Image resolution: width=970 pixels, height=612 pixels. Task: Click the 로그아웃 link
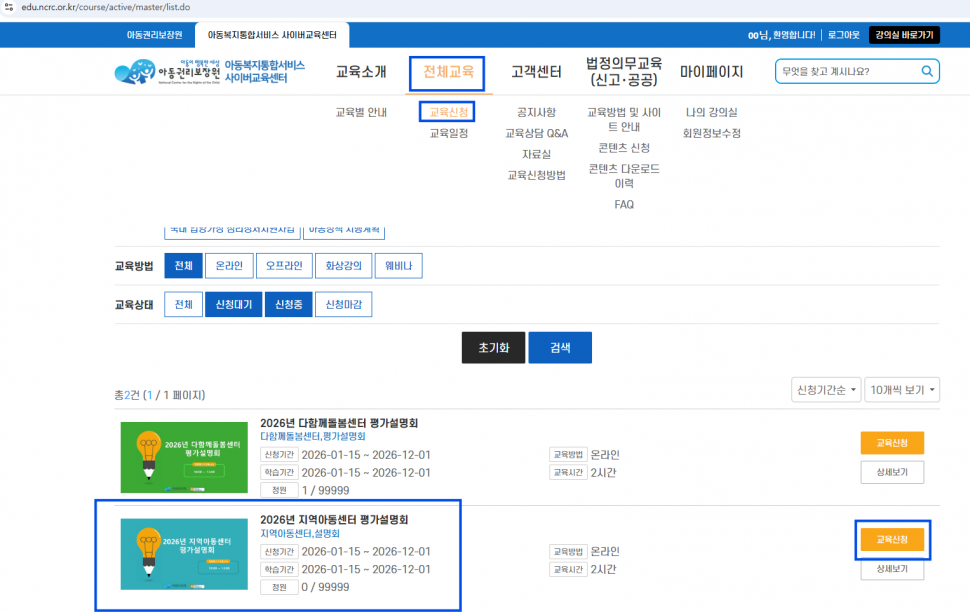tap(843, 35)
